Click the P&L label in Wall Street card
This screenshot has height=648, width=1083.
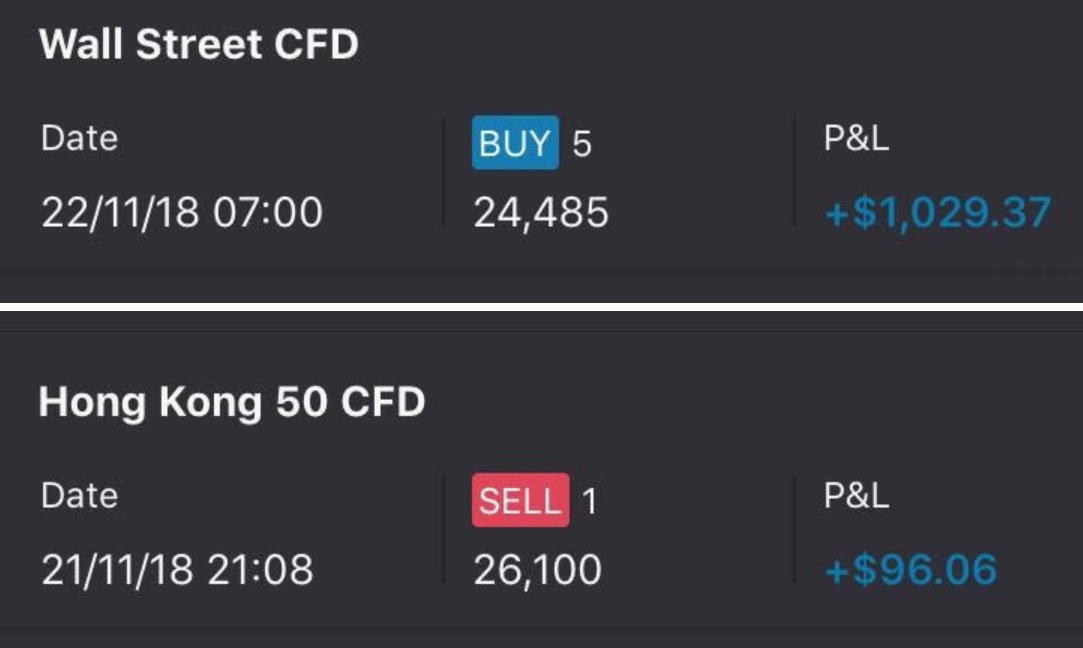(856, 139)
